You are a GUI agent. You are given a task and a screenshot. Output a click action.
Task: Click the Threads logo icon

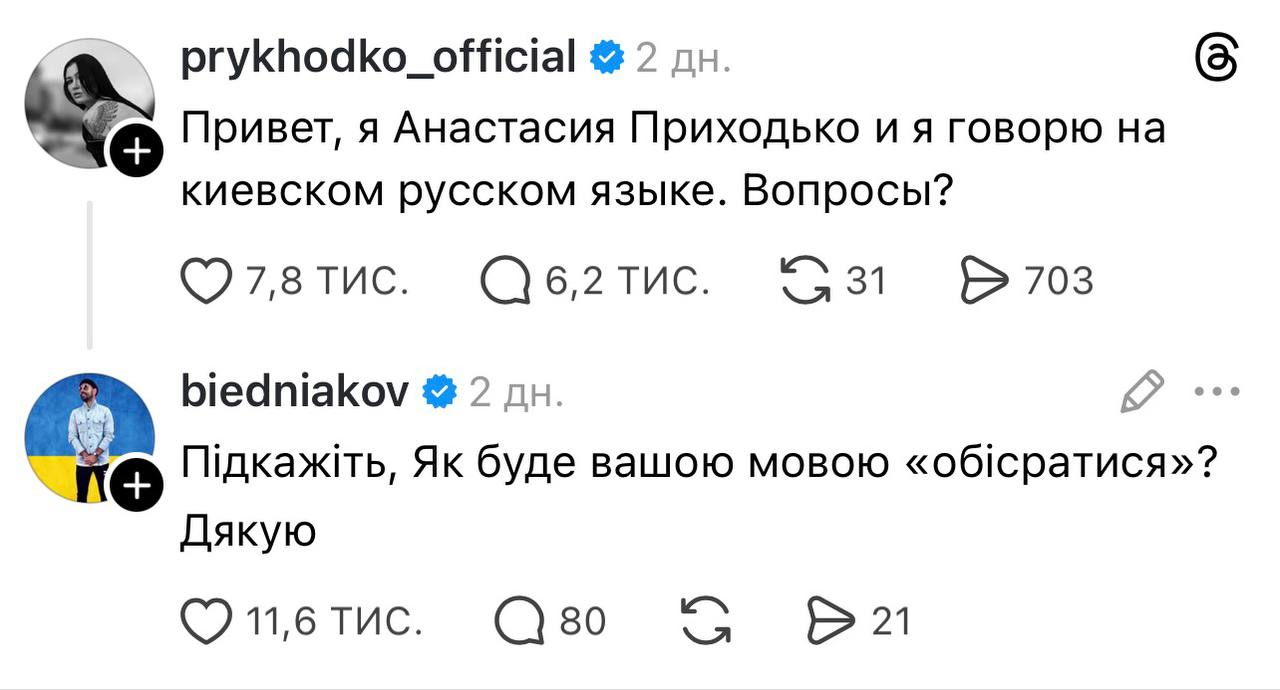[x=1217, y=61]
